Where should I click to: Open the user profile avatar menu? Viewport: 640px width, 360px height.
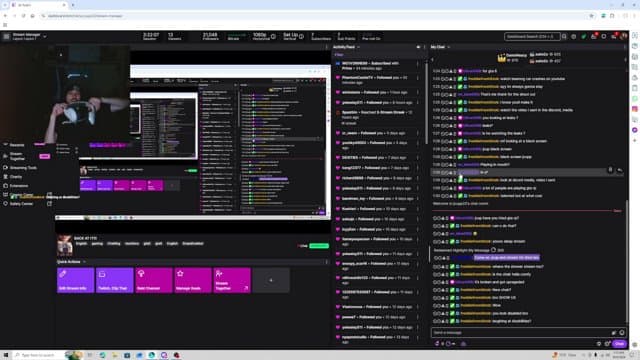624,36
